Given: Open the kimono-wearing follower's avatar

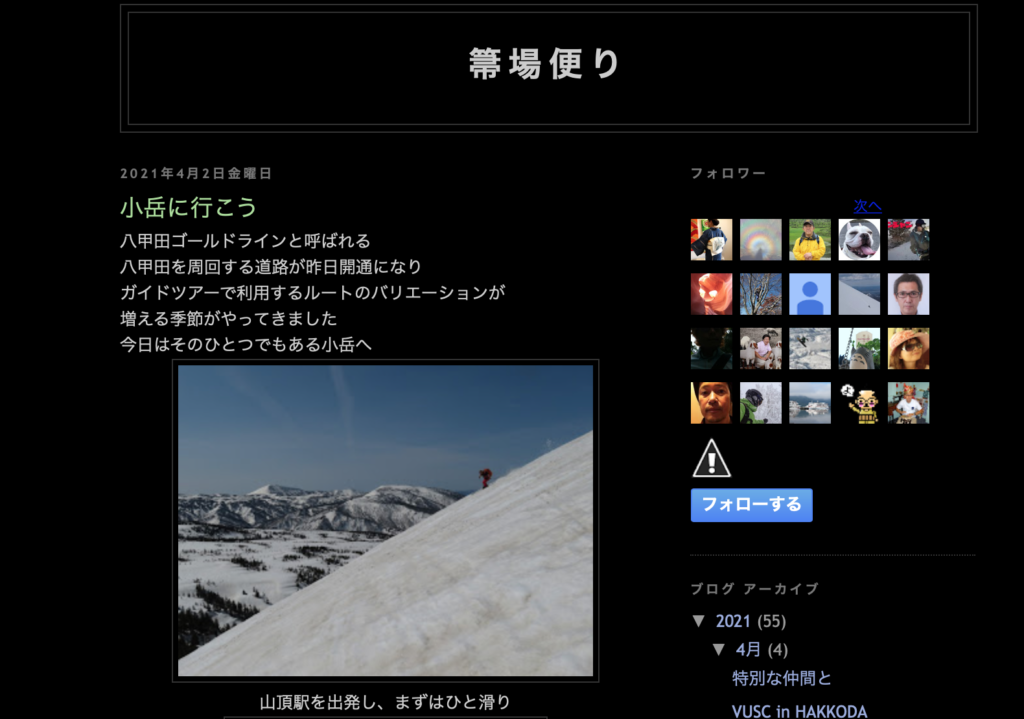Looking at the screenshot, I should (711, 240).
